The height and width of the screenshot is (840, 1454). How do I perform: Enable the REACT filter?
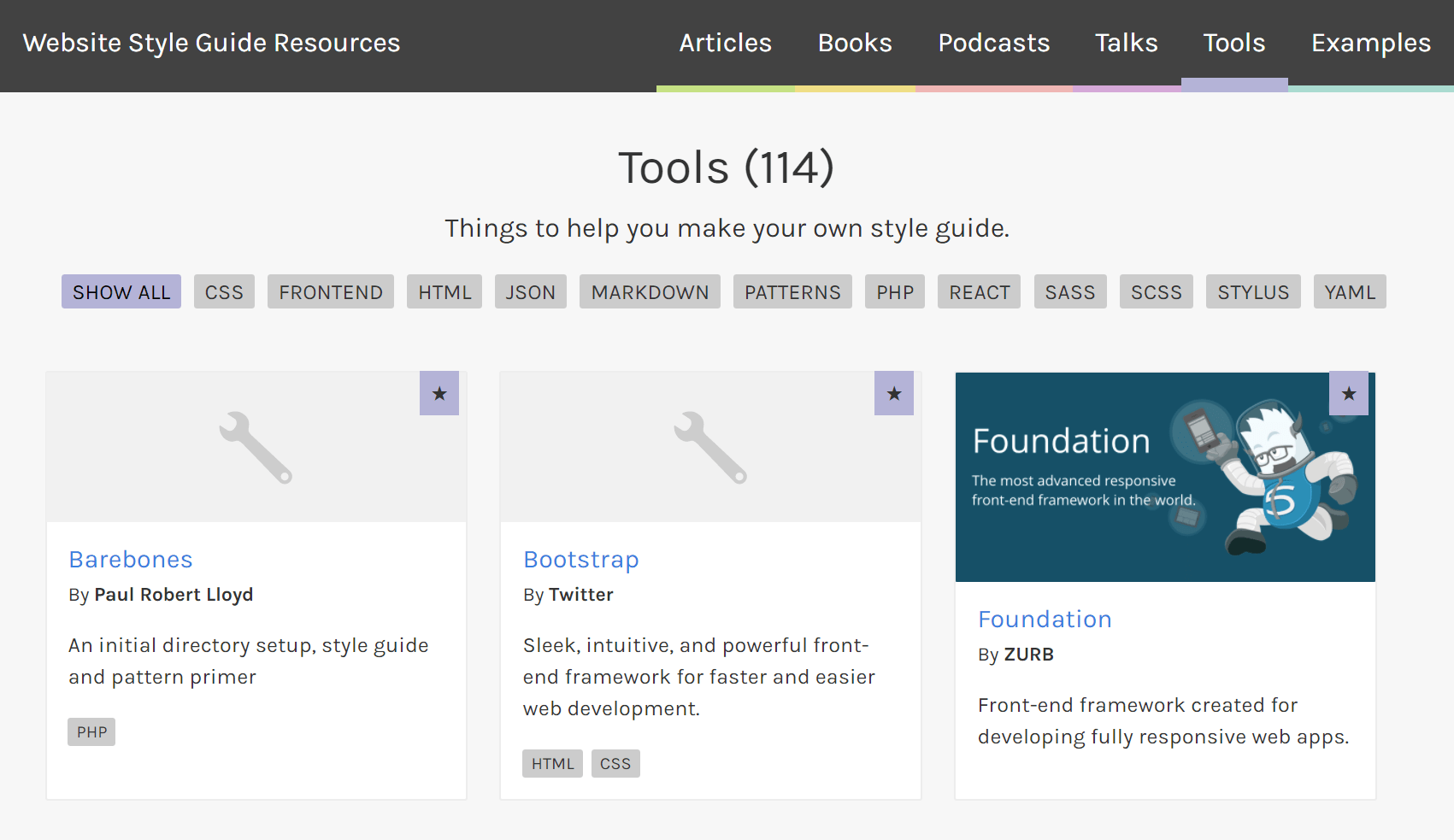click(x=979, y=291)
